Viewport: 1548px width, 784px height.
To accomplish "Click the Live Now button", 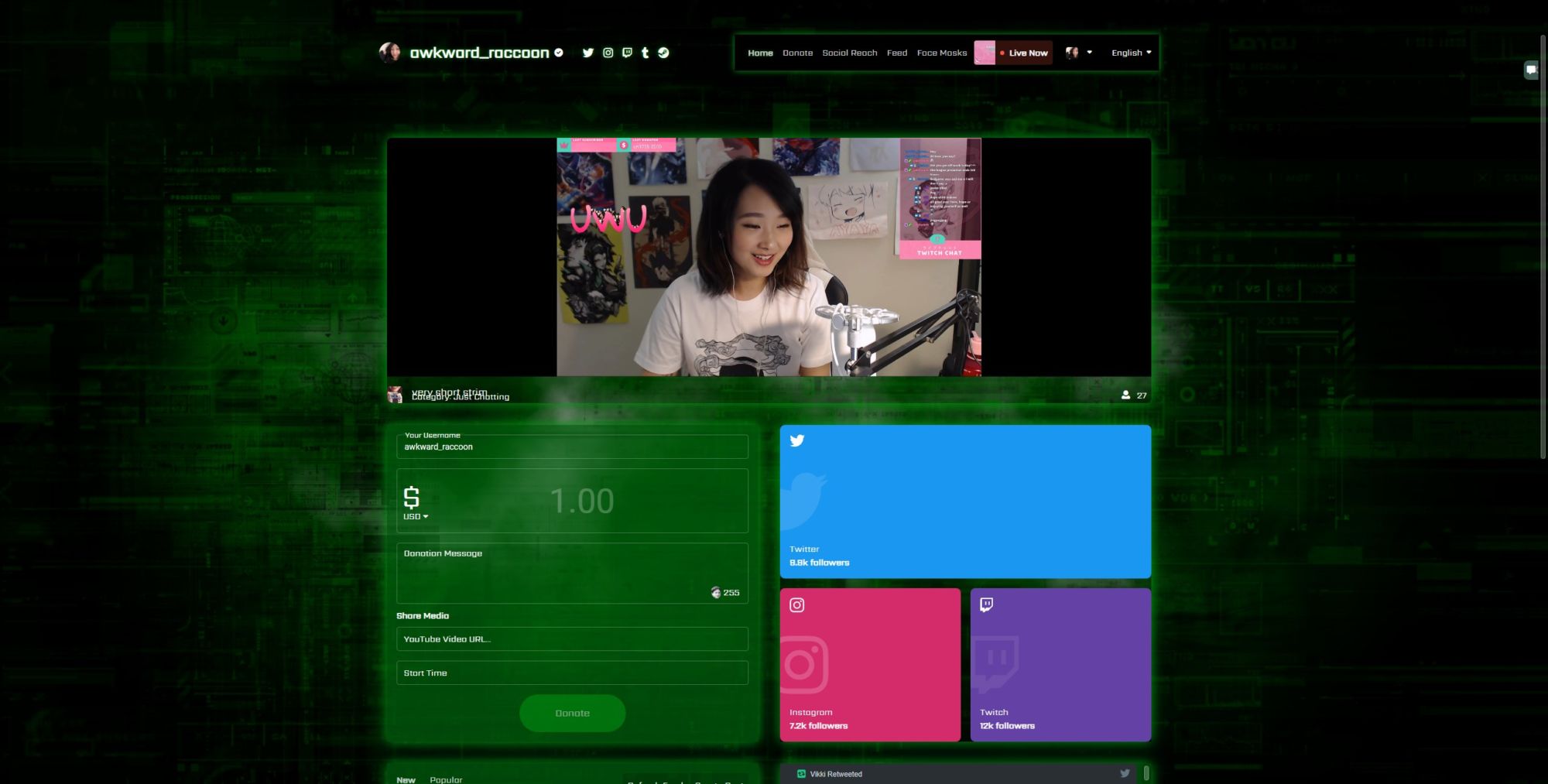I will point(1022,53).
